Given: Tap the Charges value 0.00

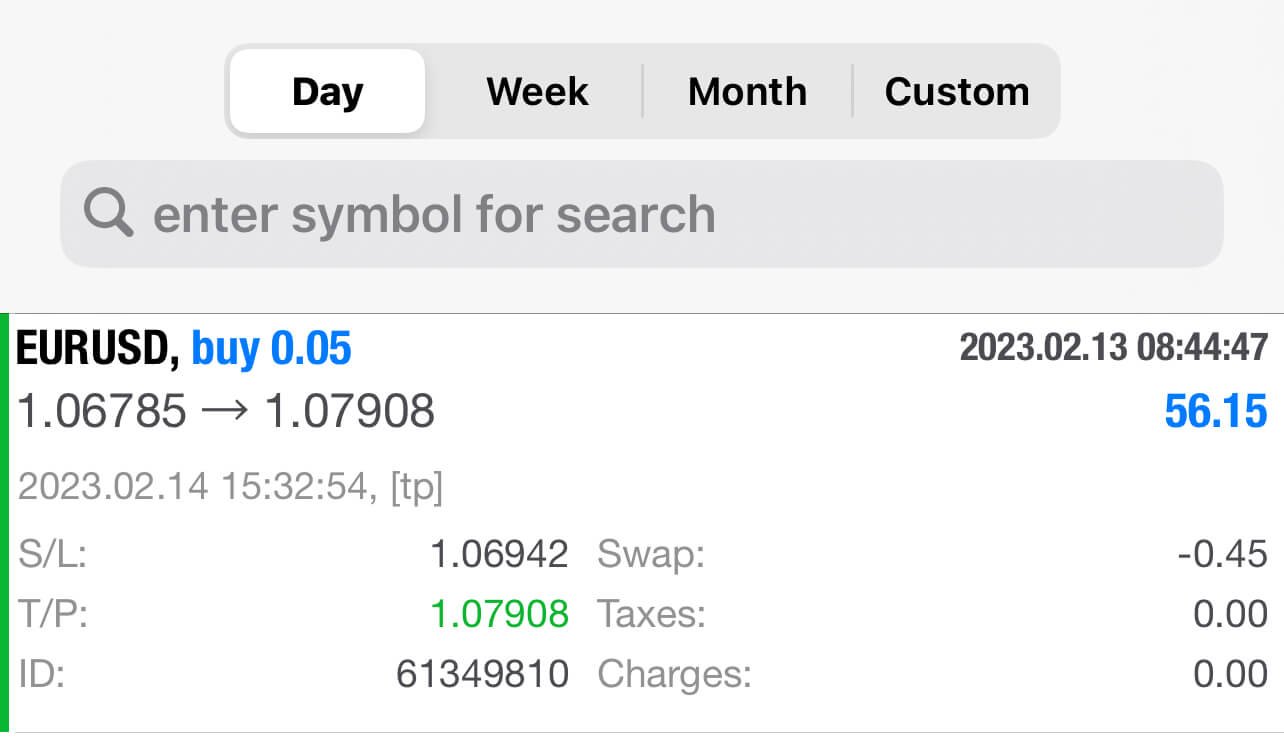Looking at the screenshot, I should [x=1231, y=674].
